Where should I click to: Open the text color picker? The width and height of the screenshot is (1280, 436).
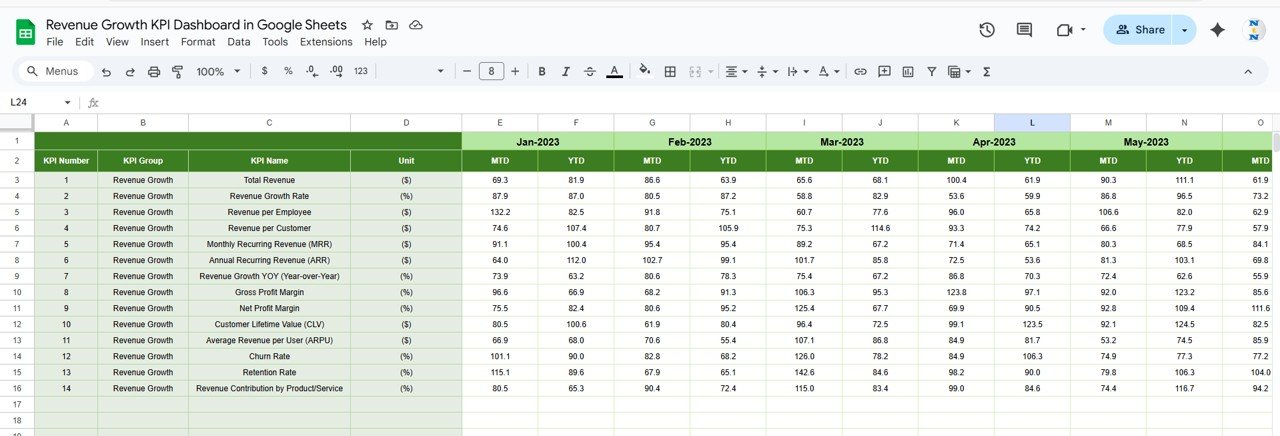614,72
